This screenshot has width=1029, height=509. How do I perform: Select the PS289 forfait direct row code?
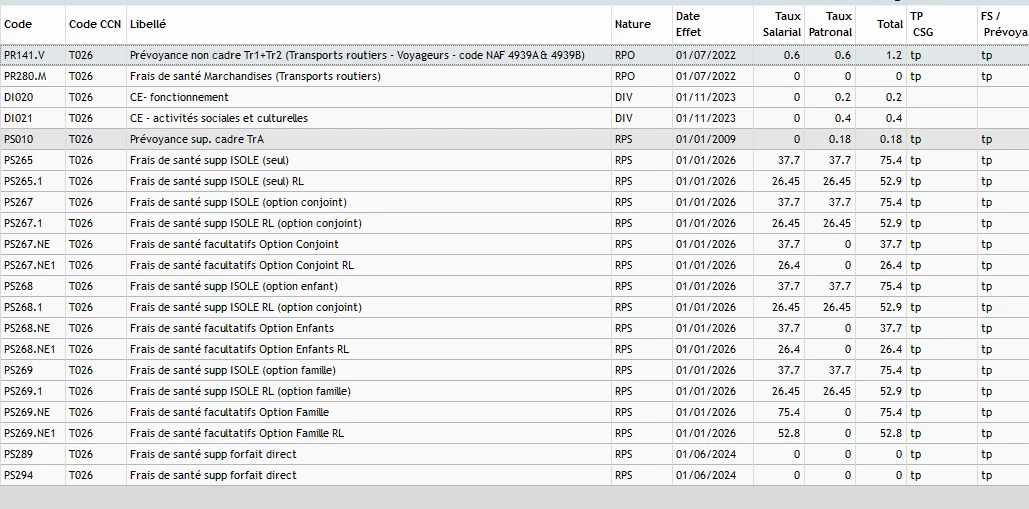18,454
